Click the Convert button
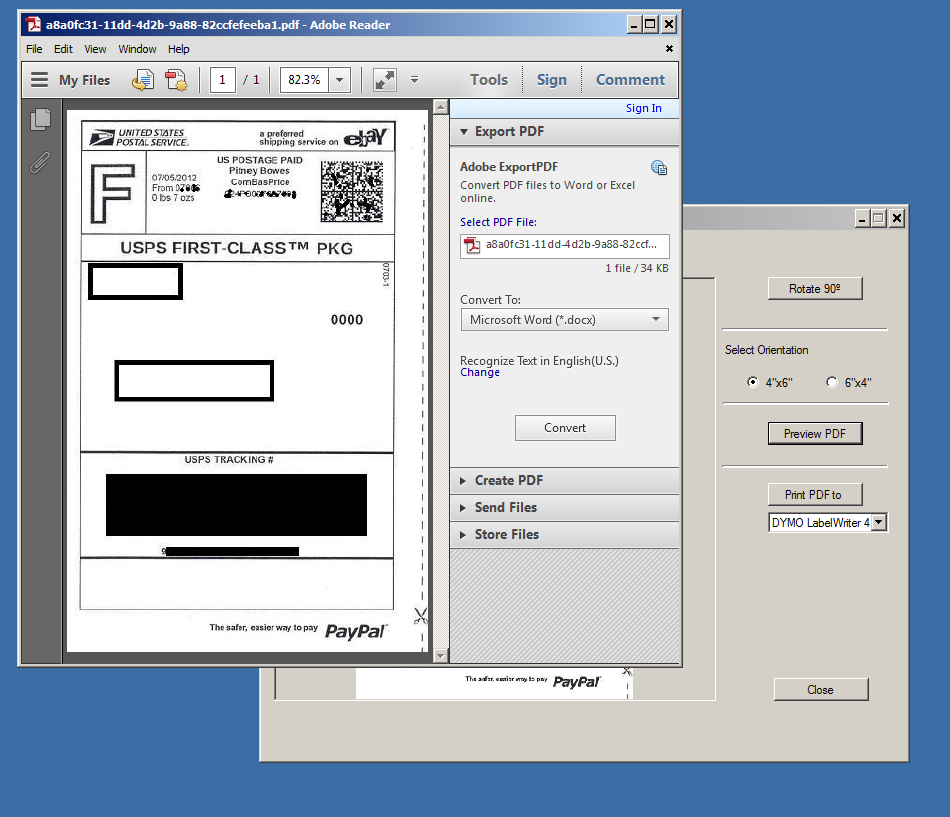This screenshot has width=950, height=817. click(x=565, y=428)
